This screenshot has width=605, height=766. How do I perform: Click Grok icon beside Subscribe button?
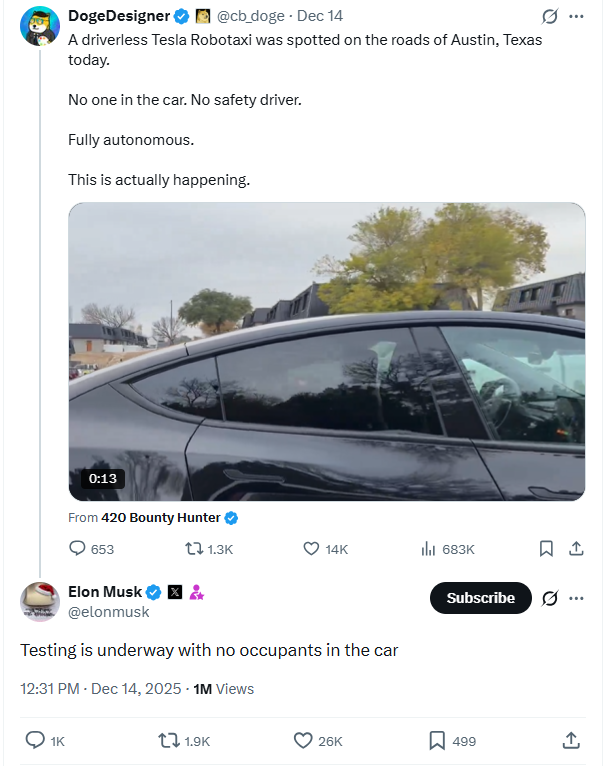click(548, 598)
